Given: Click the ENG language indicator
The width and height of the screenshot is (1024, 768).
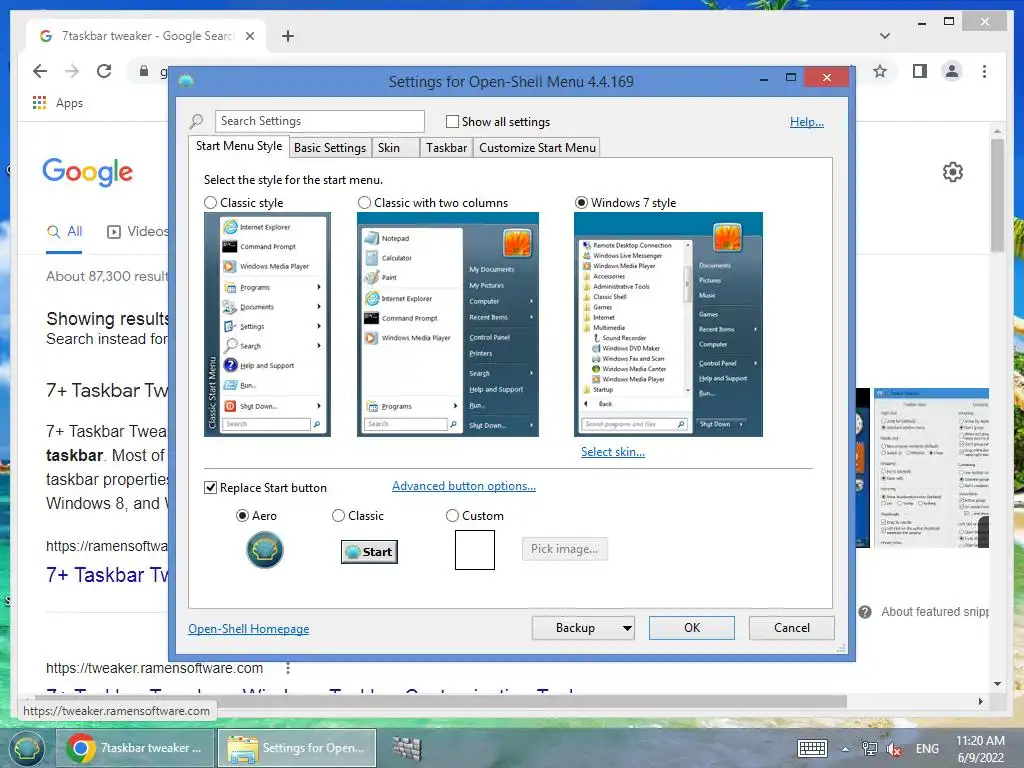Looking at the screenshot, I should pos(927,749).
